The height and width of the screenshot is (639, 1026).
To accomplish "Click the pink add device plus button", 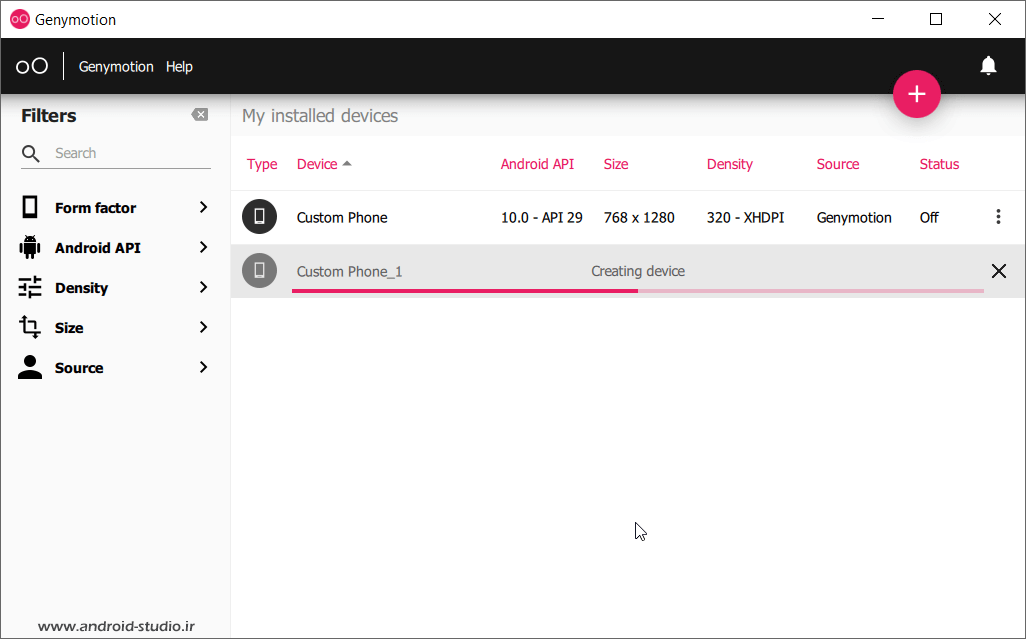I will pos(916,94).
